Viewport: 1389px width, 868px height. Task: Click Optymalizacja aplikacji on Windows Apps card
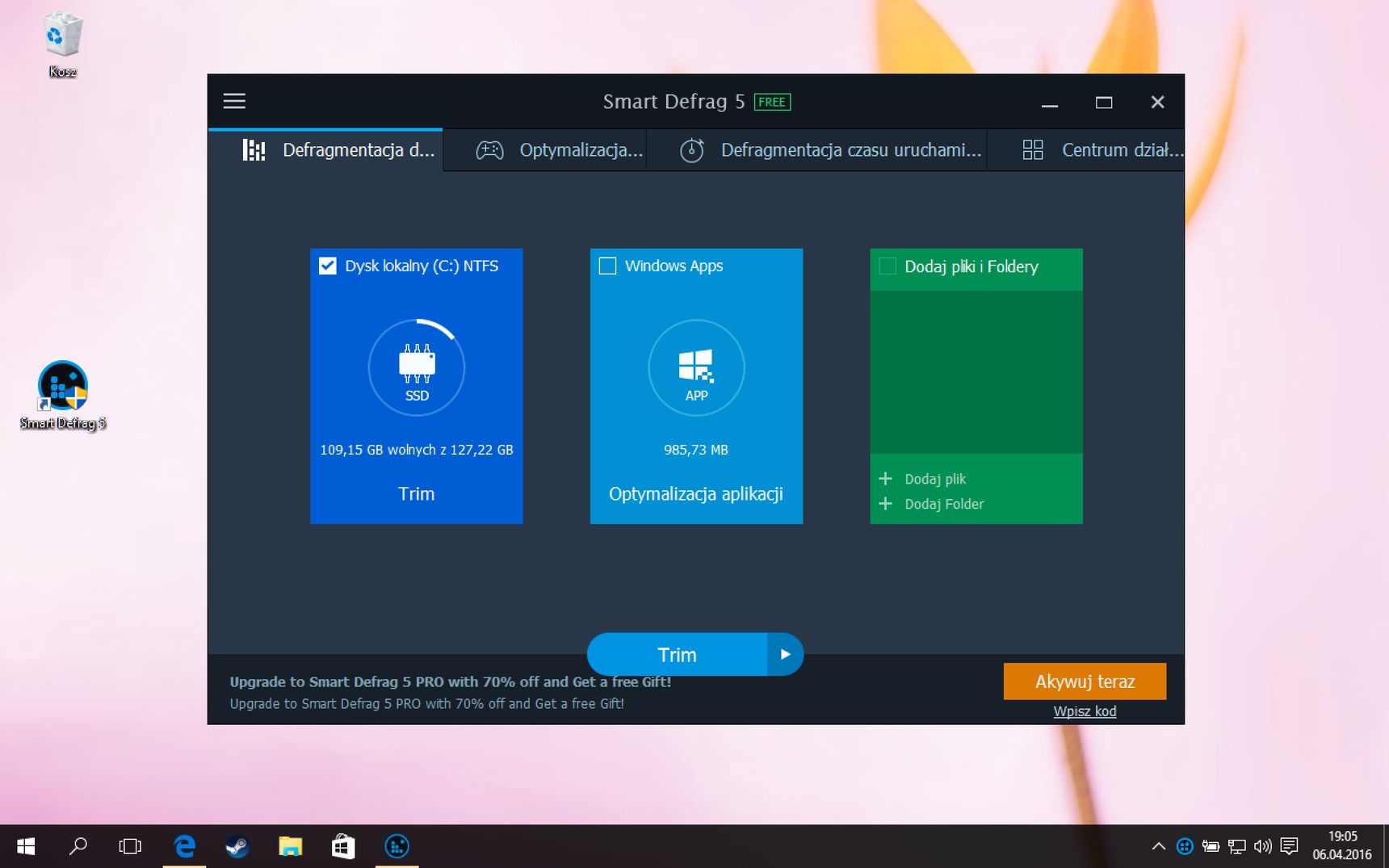(x=696, y=494)
